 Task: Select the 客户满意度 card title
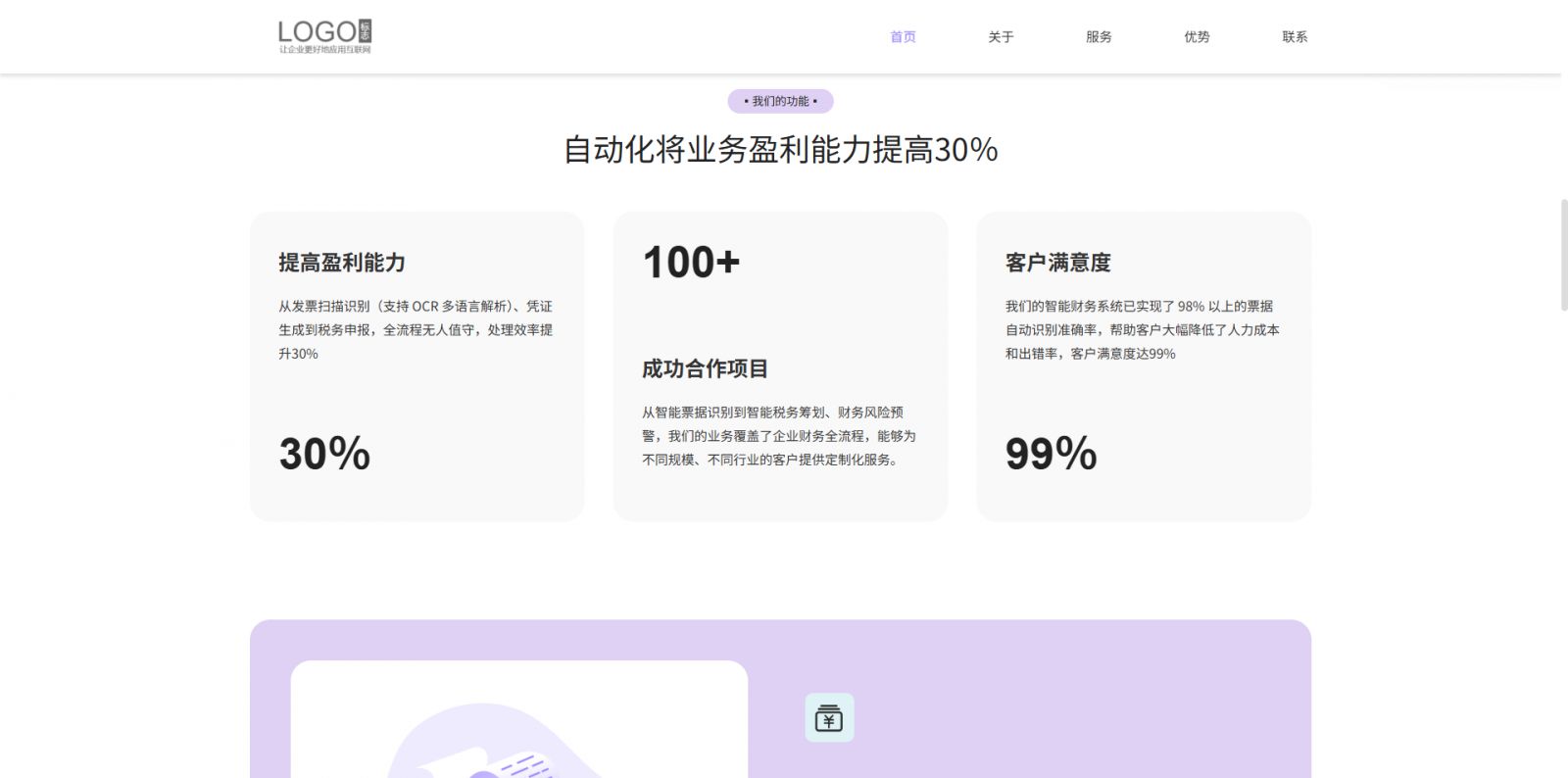[1058, 263]
